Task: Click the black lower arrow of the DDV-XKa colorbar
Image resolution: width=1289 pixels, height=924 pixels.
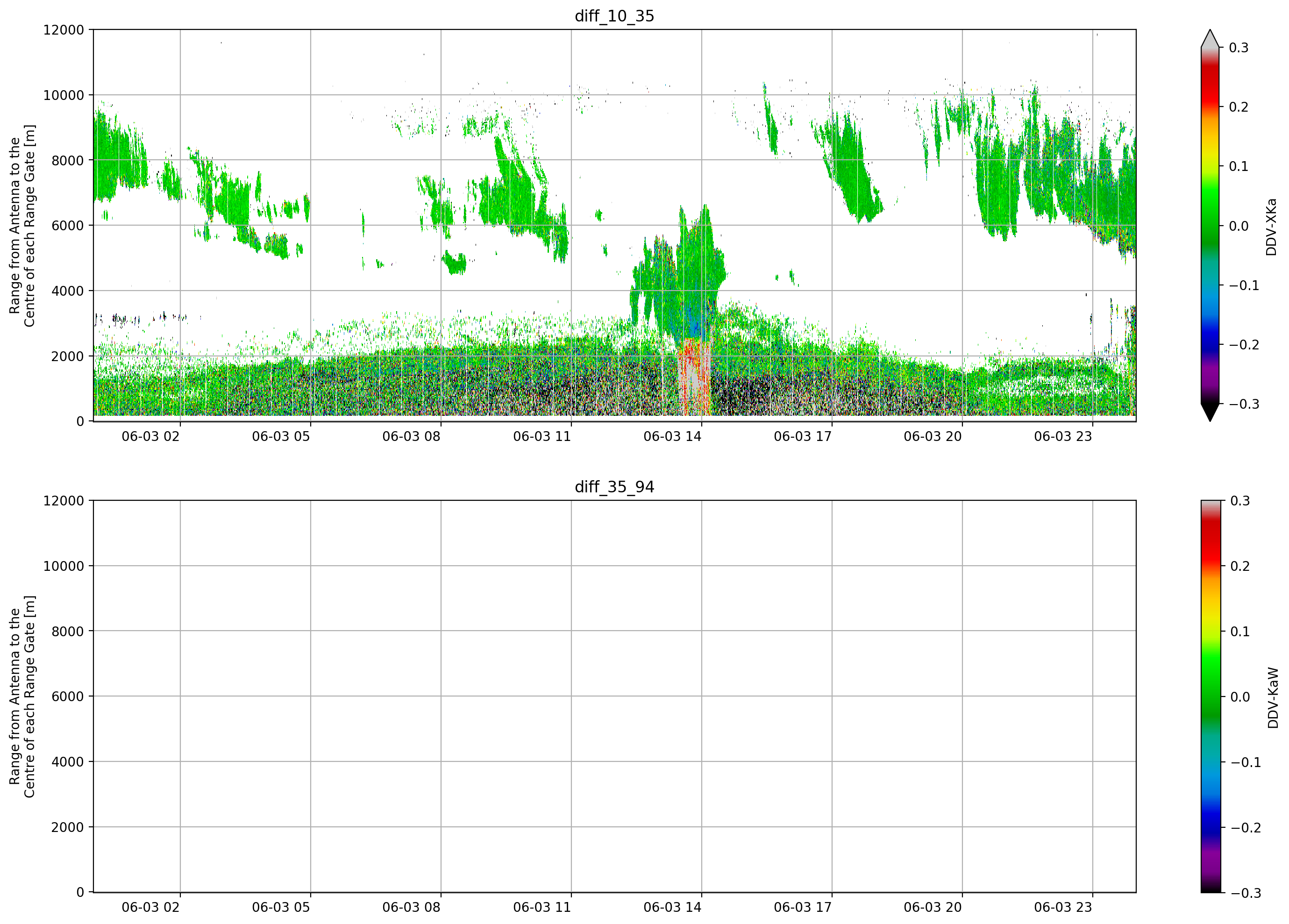Action: tap(1210, 412)
